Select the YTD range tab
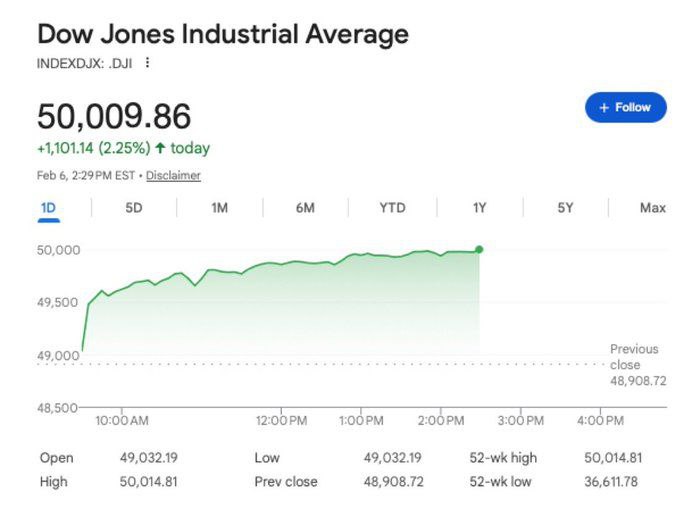Image resolution: width=680 pixels, height=517 pixels. click(x=392, y=208)
